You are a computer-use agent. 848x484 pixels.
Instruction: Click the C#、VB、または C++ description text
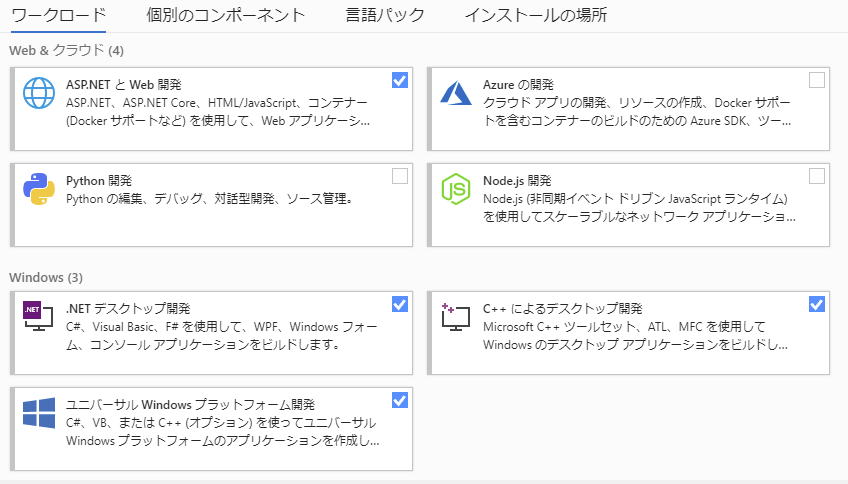[x=223, y=432]
